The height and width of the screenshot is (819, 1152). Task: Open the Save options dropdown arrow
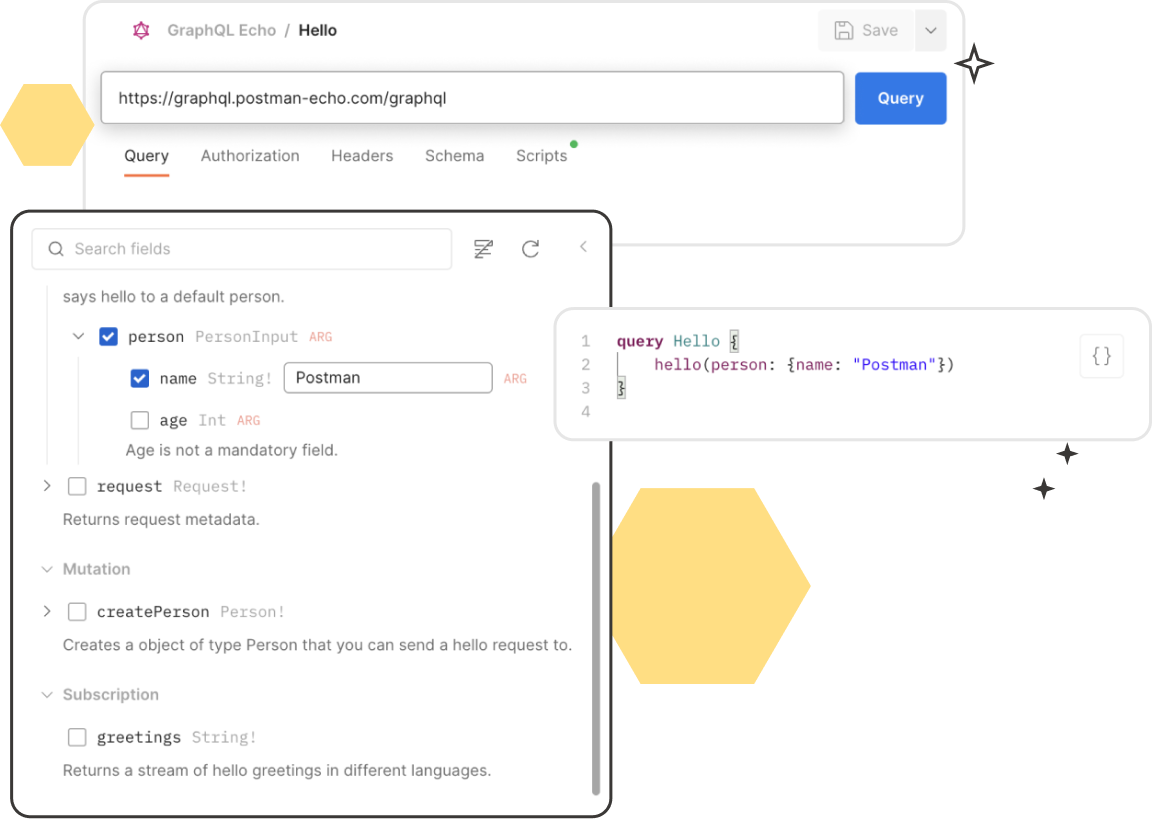930,30
